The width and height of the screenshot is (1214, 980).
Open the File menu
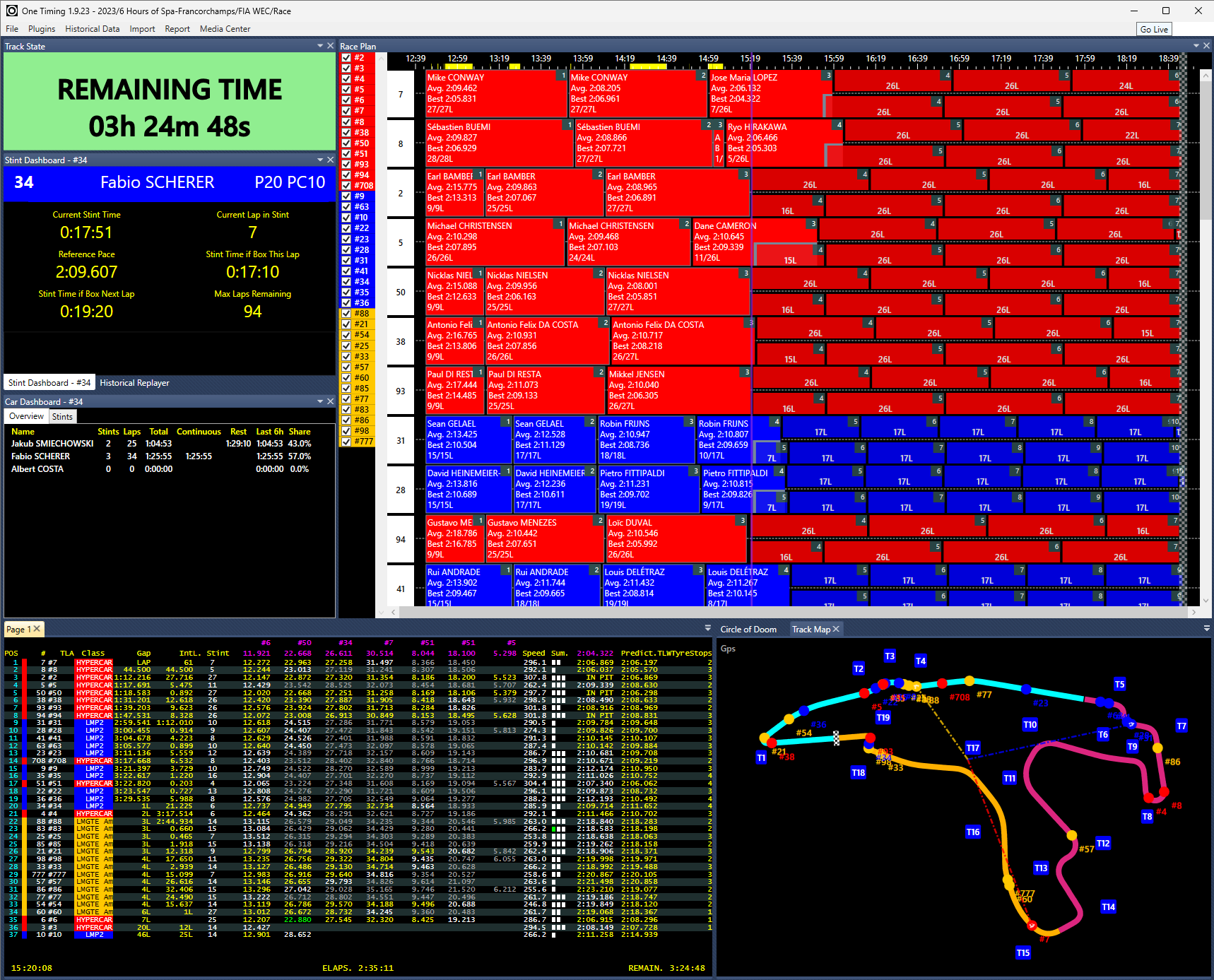pyautogui.click(x=12, y=29)
